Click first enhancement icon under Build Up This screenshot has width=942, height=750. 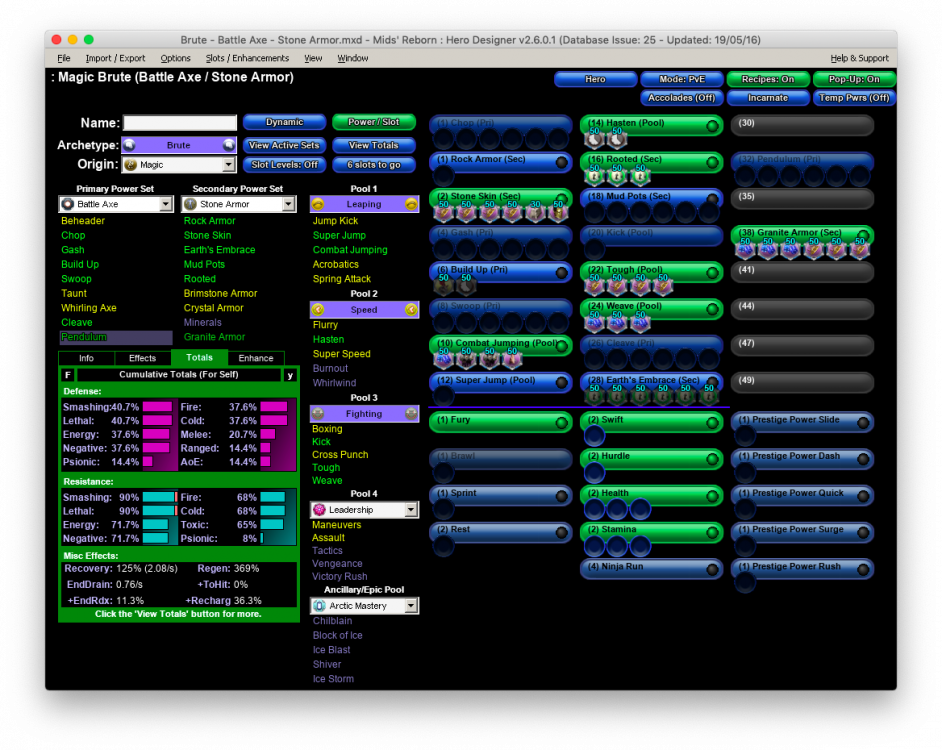click(x=443, y=286)
